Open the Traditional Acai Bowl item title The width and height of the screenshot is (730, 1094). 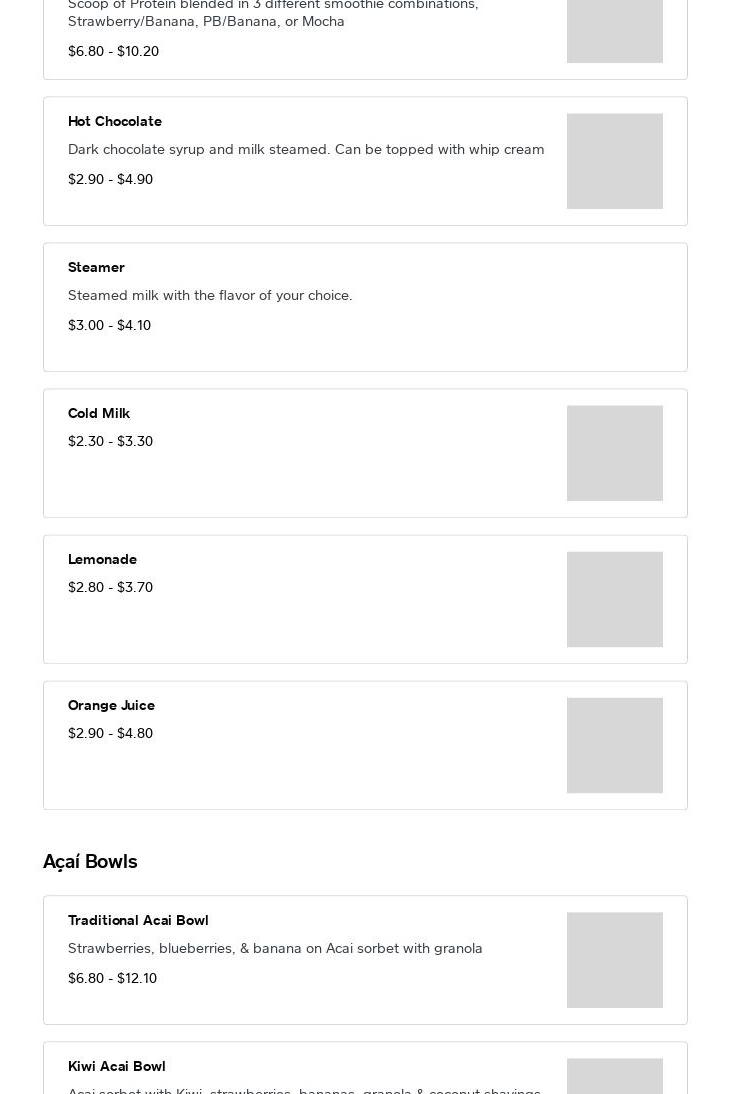tap(138, 920)
